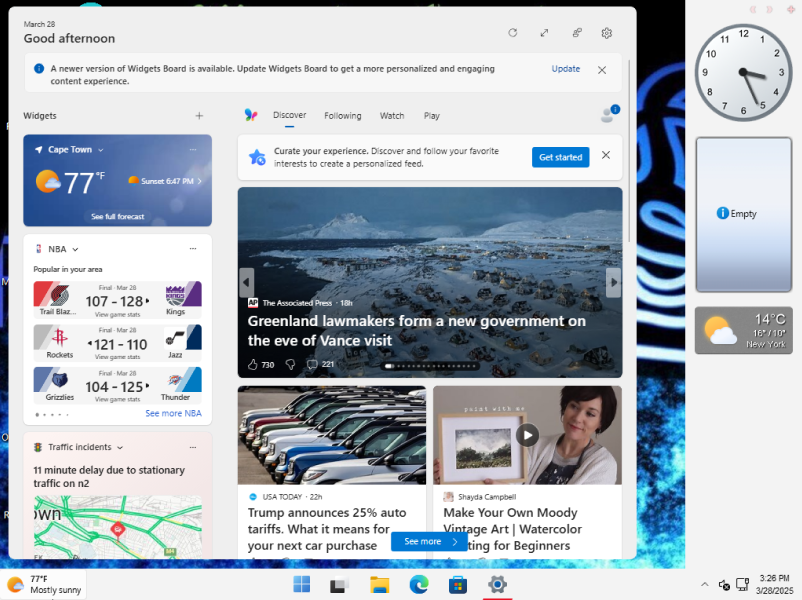Open the Watch tab
This screenshot has height=600, width=802.
click(x=392, y=116)
